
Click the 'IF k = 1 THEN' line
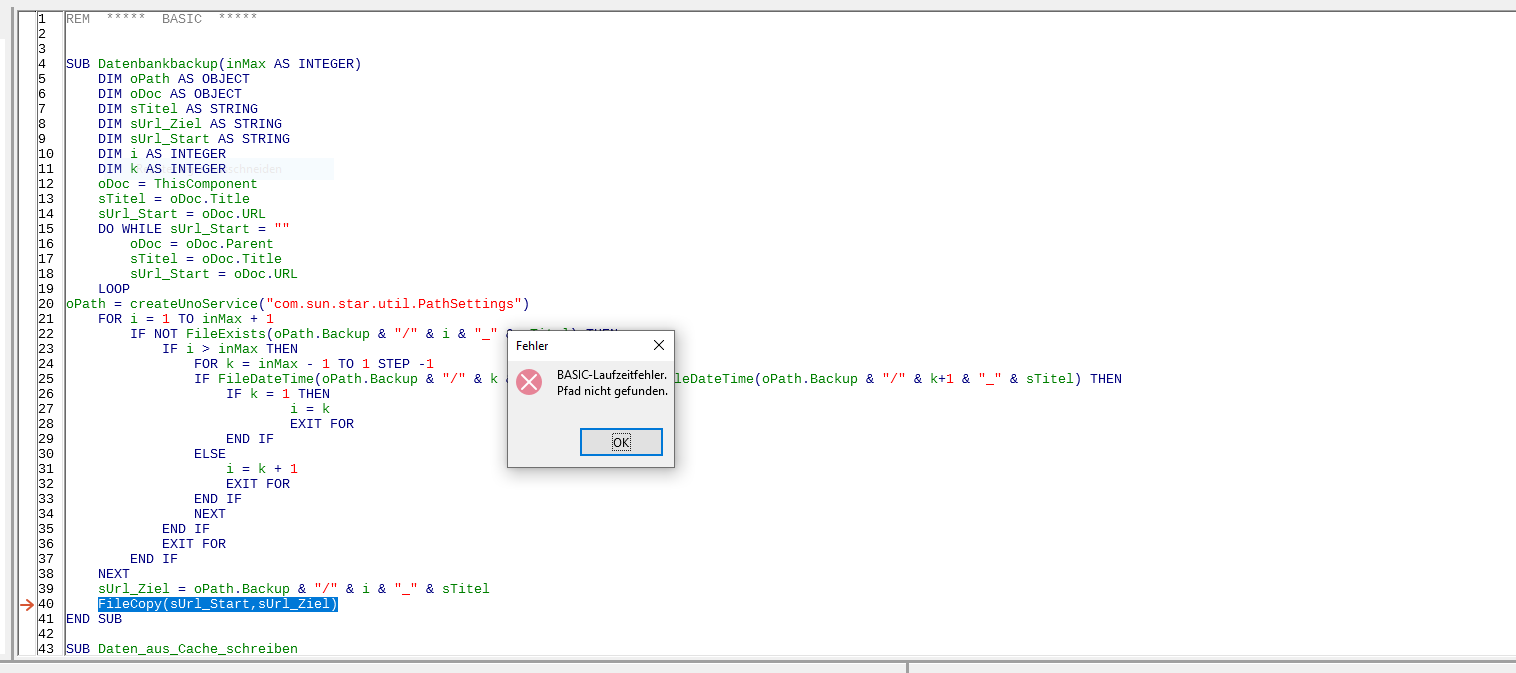click(x=278, y=394)
